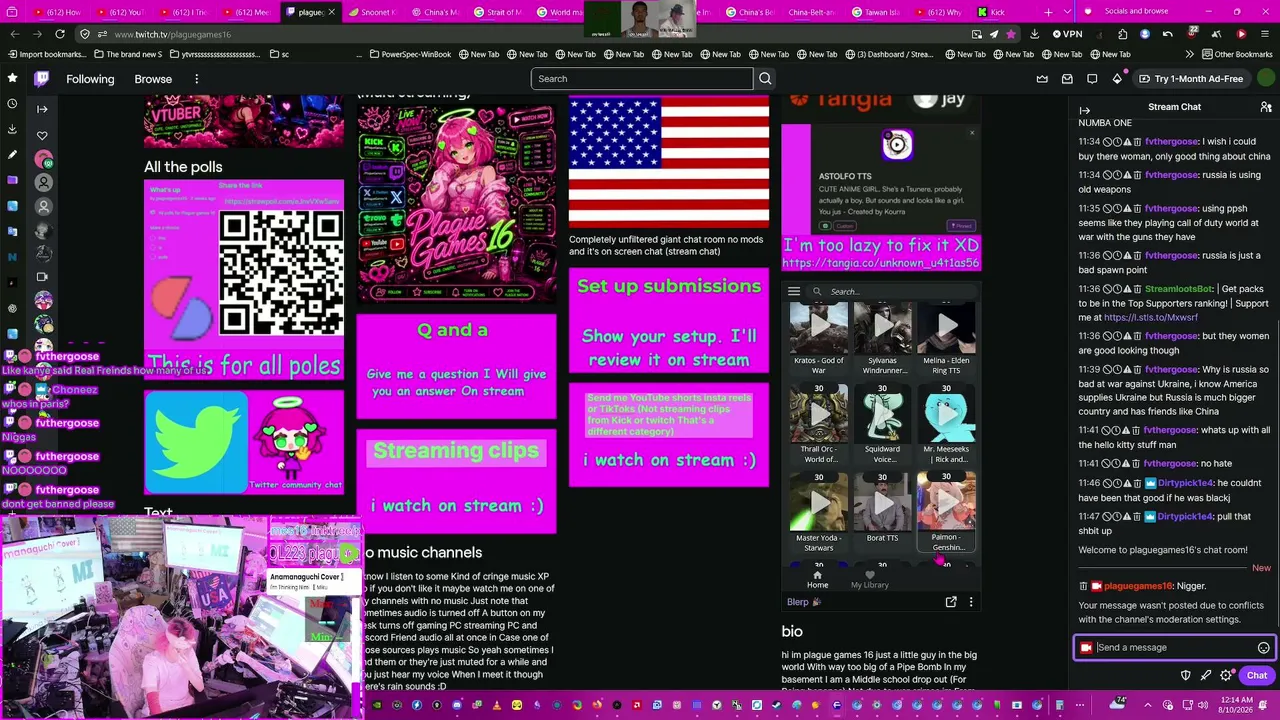Click the Blerp sound search field
Screen dimensions: 1280x720
tap(890, 292)
